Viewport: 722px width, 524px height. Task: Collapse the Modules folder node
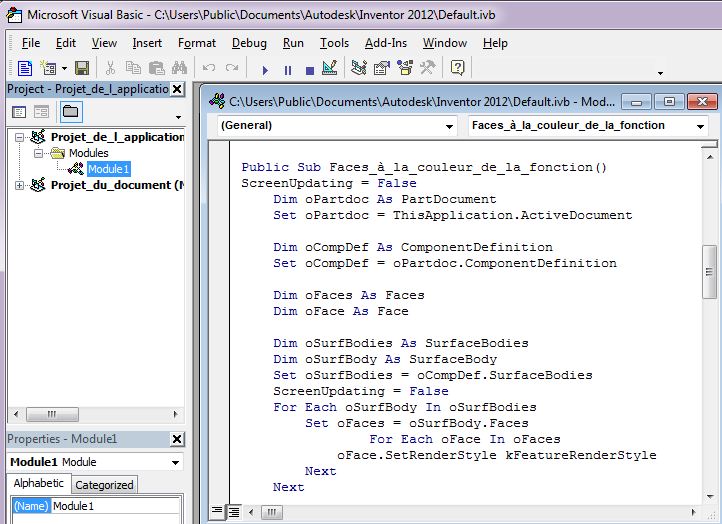click(39, 153)
